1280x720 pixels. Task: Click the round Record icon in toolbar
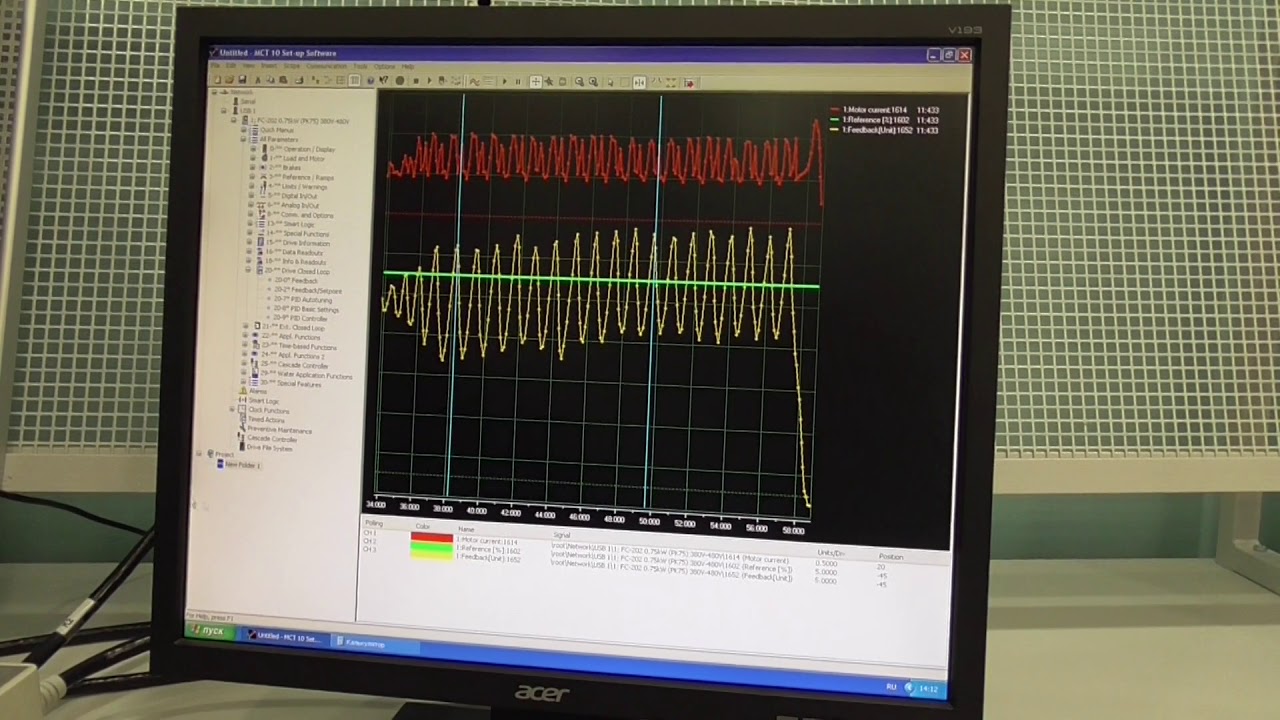click(400, 81)
